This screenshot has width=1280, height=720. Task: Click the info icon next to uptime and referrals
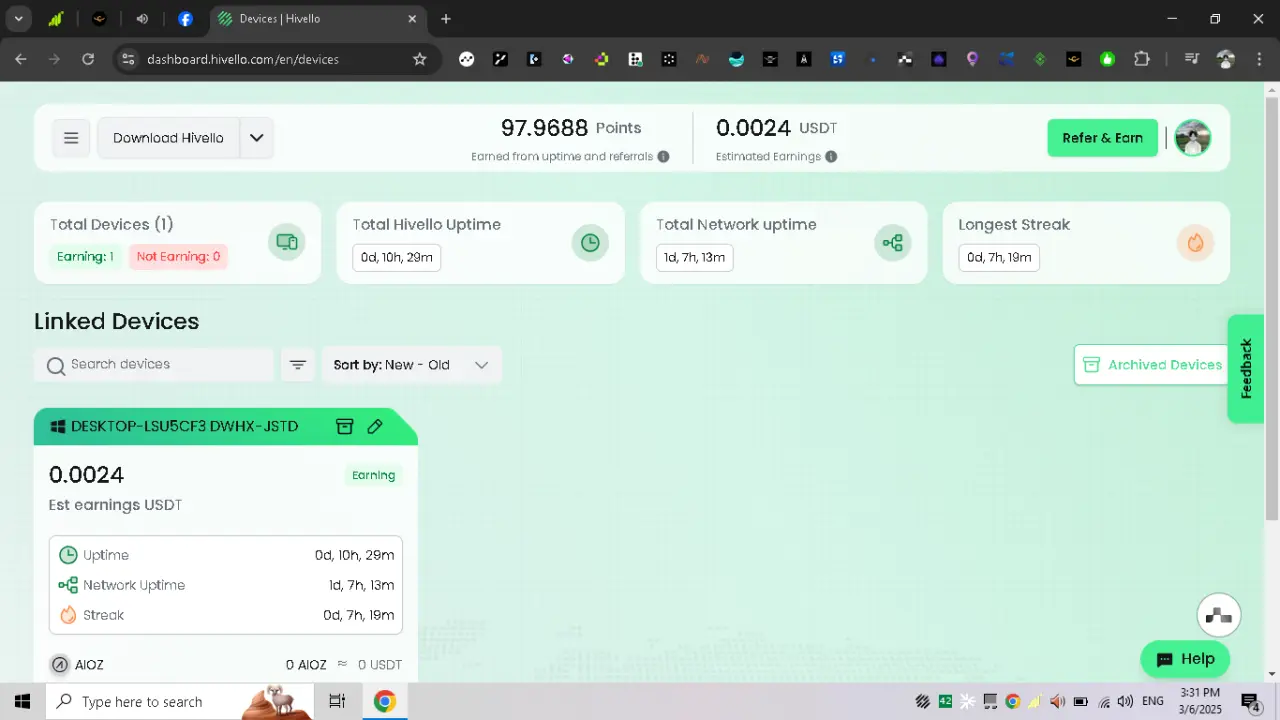coord(663,157)
